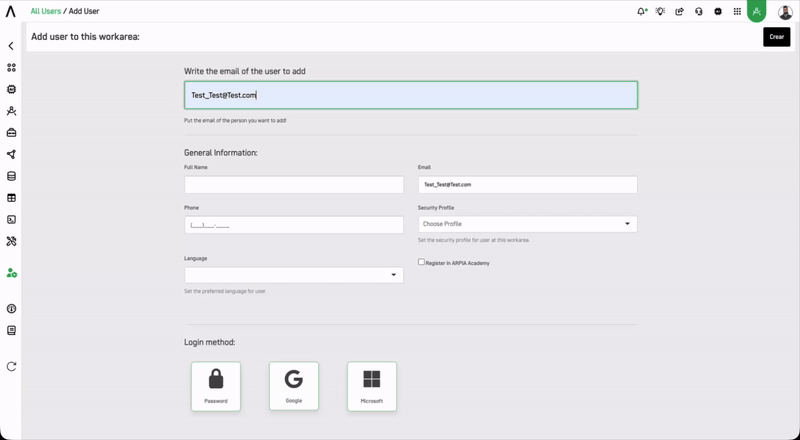Open the green user settings sidebar icon
The width and height of the screenshot is (800, 440).
coord(12,273)
